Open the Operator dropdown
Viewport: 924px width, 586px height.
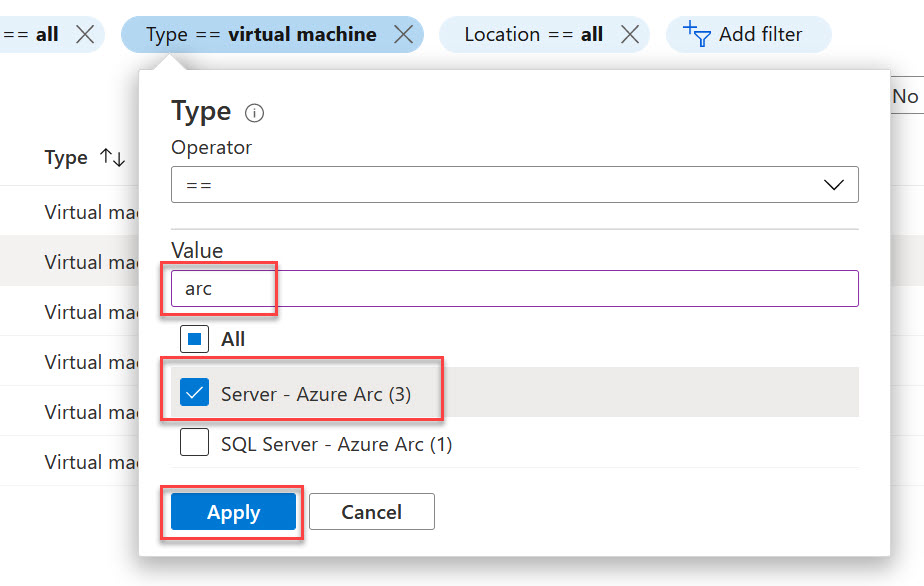tap(515, 184)
